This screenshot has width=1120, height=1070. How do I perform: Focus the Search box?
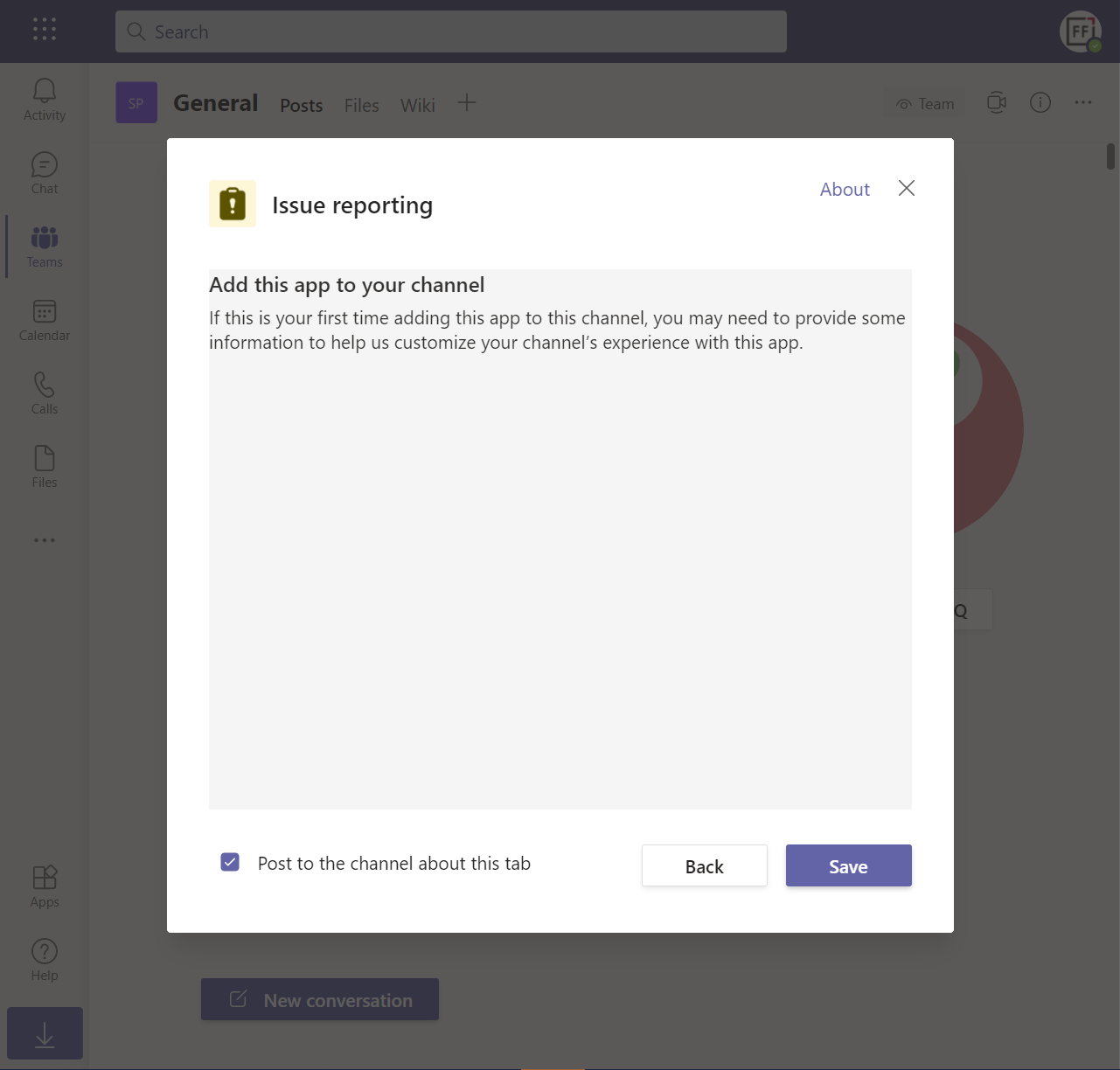click(451, 31)
